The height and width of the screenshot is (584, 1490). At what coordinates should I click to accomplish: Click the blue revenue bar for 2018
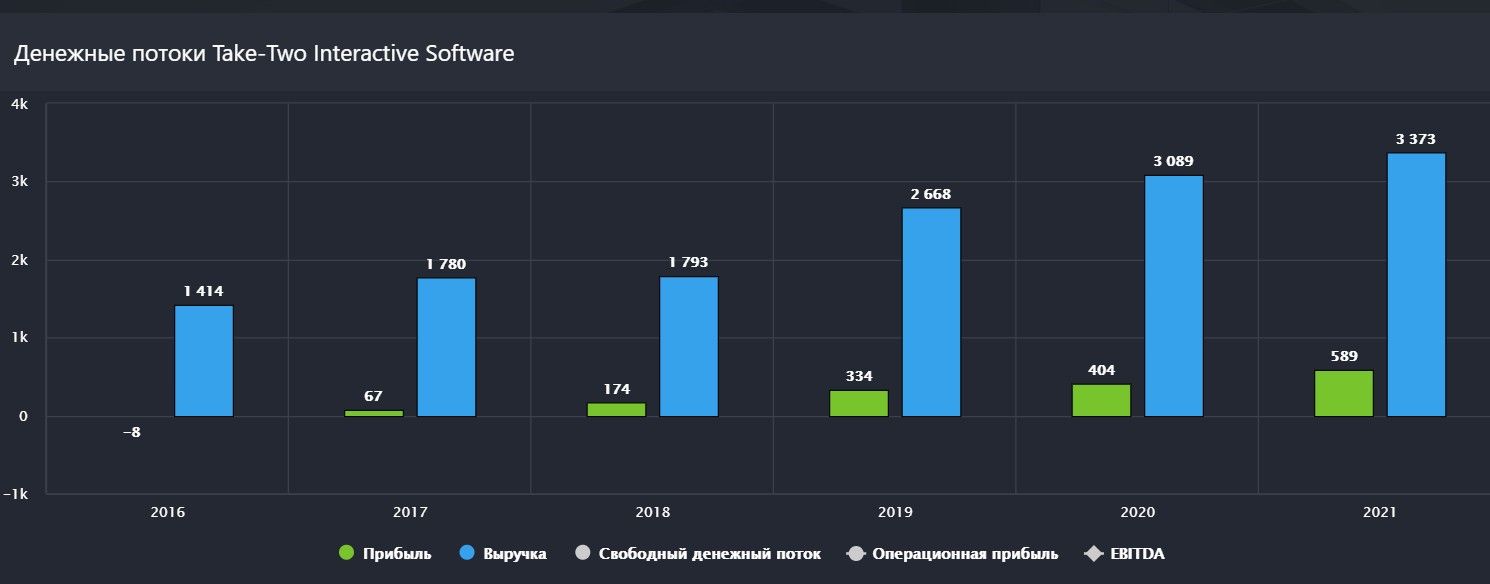689,346
